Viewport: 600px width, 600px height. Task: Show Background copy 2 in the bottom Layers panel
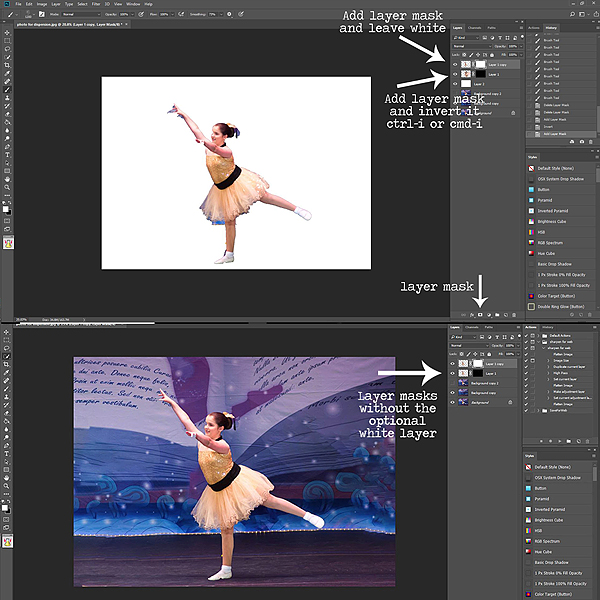click(452, 383)
